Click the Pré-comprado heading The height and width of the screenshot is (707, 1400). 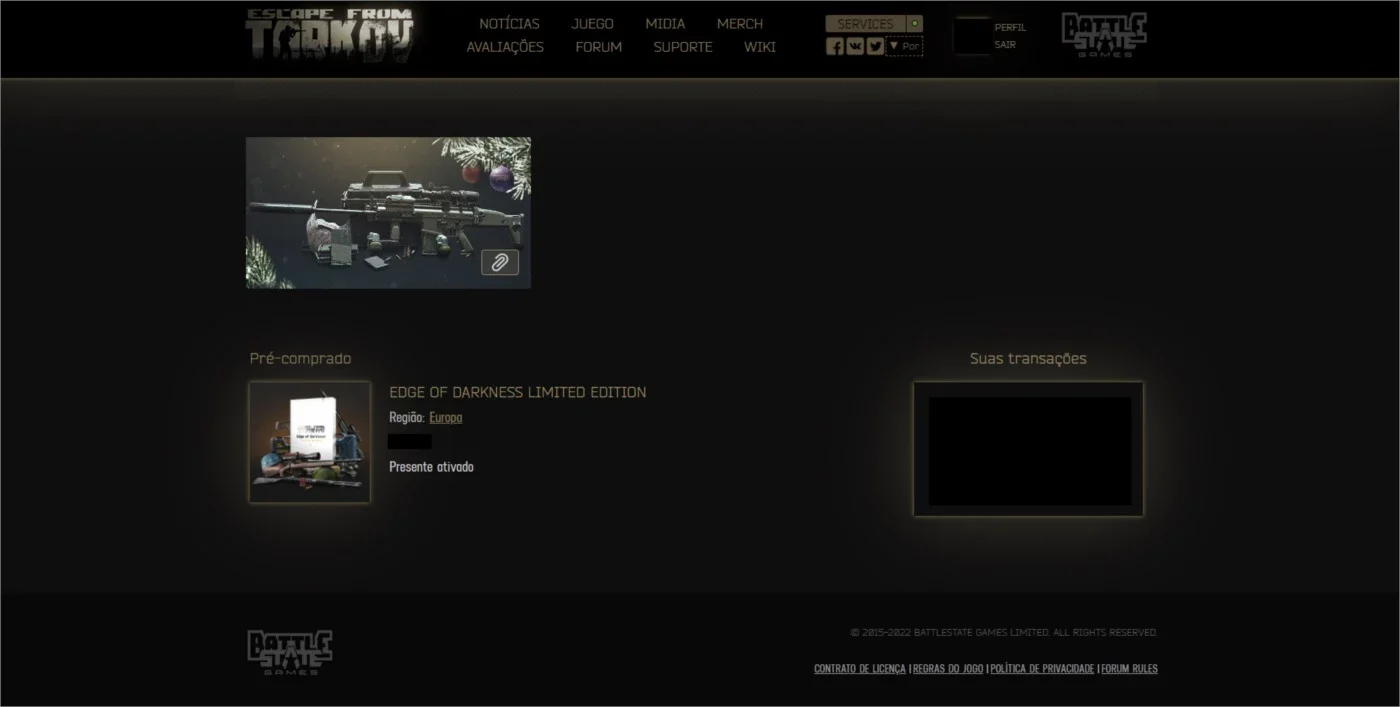tap(300, 358)
